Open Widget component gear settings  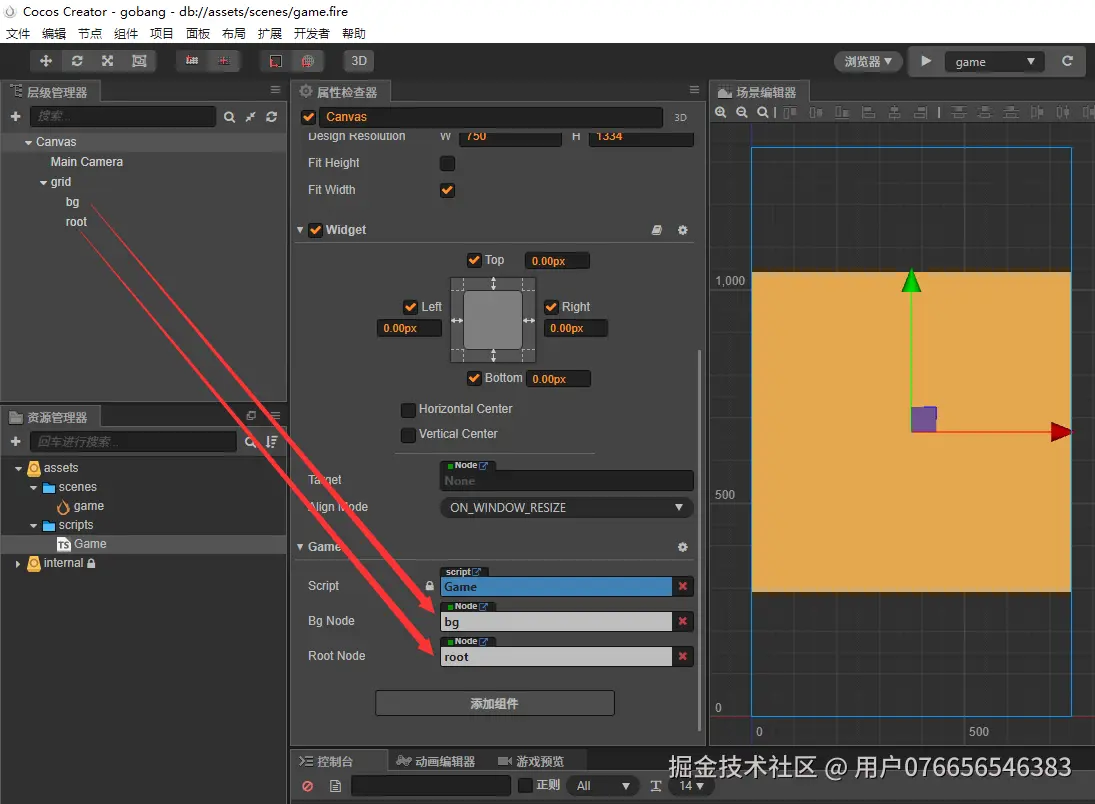click(x=683, y=230)
